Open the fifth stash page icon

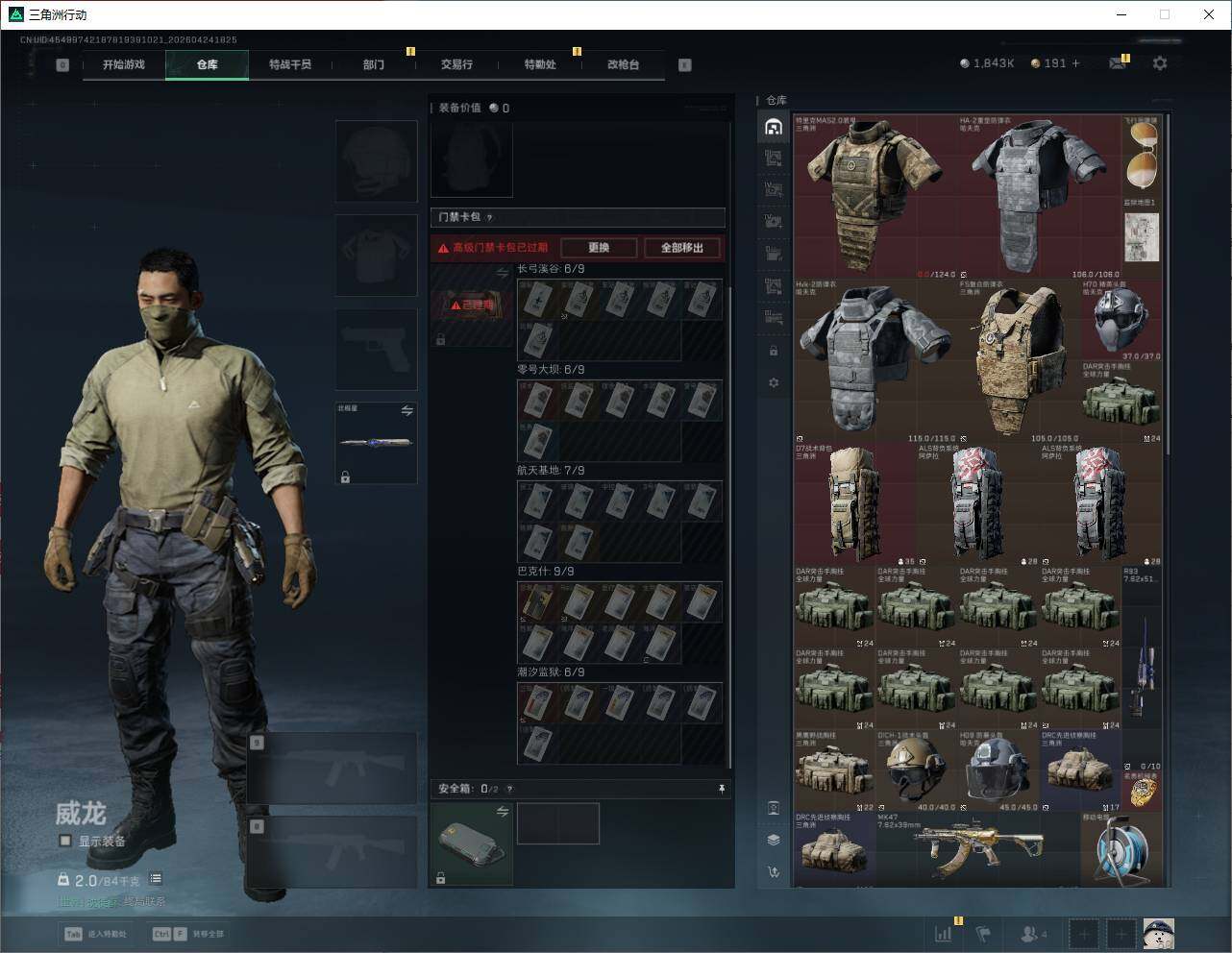(x=774, y=254)
